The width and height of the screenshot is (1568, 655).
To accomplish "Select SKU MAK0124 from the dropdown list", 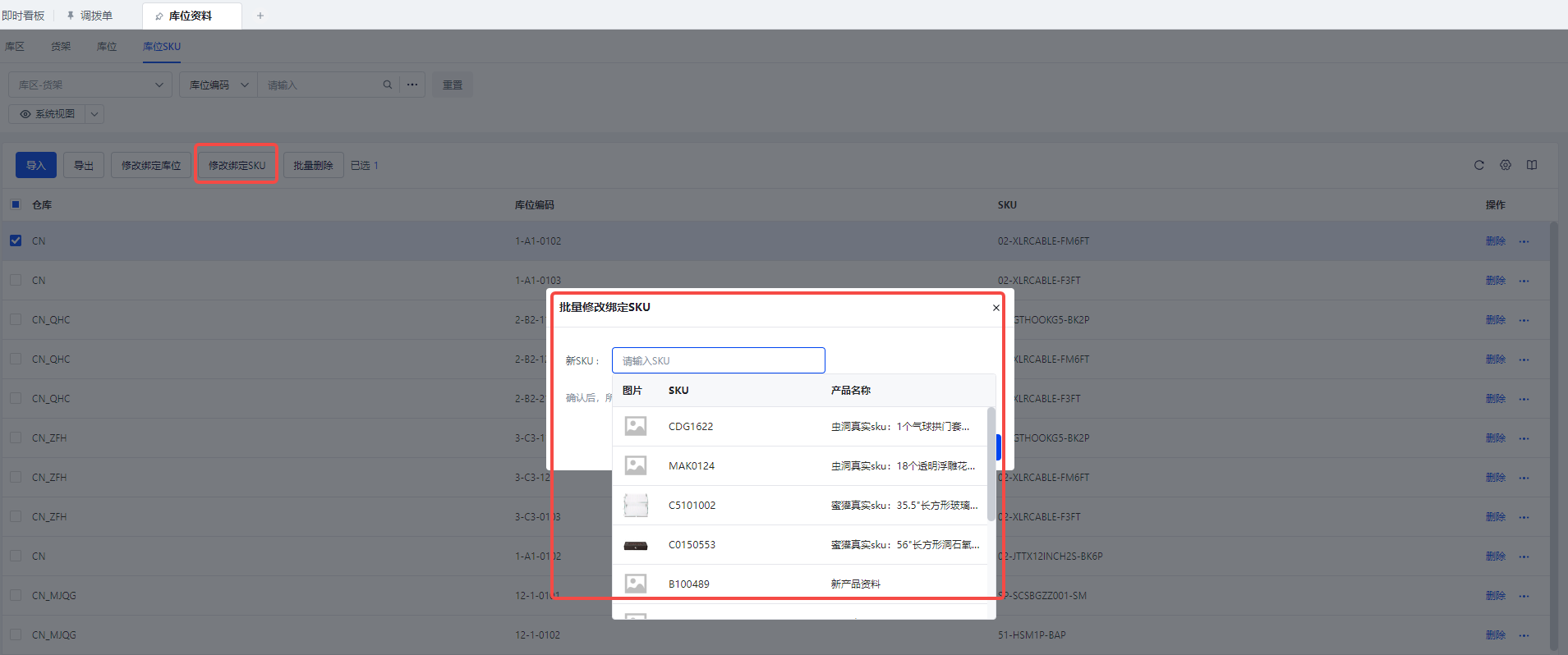I will tap(800, 465).
